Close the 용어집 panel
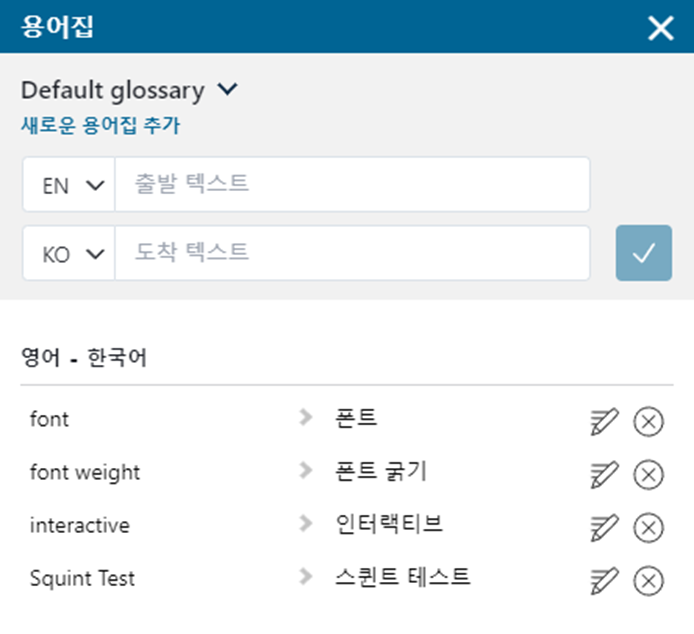The image size is (694, 634). (661, 28)
